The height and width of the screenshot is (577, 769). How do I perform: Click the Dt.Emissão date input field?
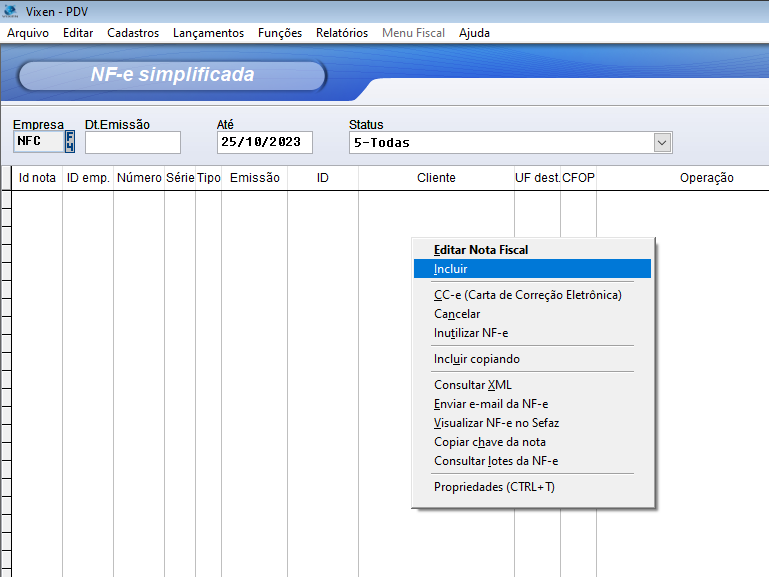point(132,143)
